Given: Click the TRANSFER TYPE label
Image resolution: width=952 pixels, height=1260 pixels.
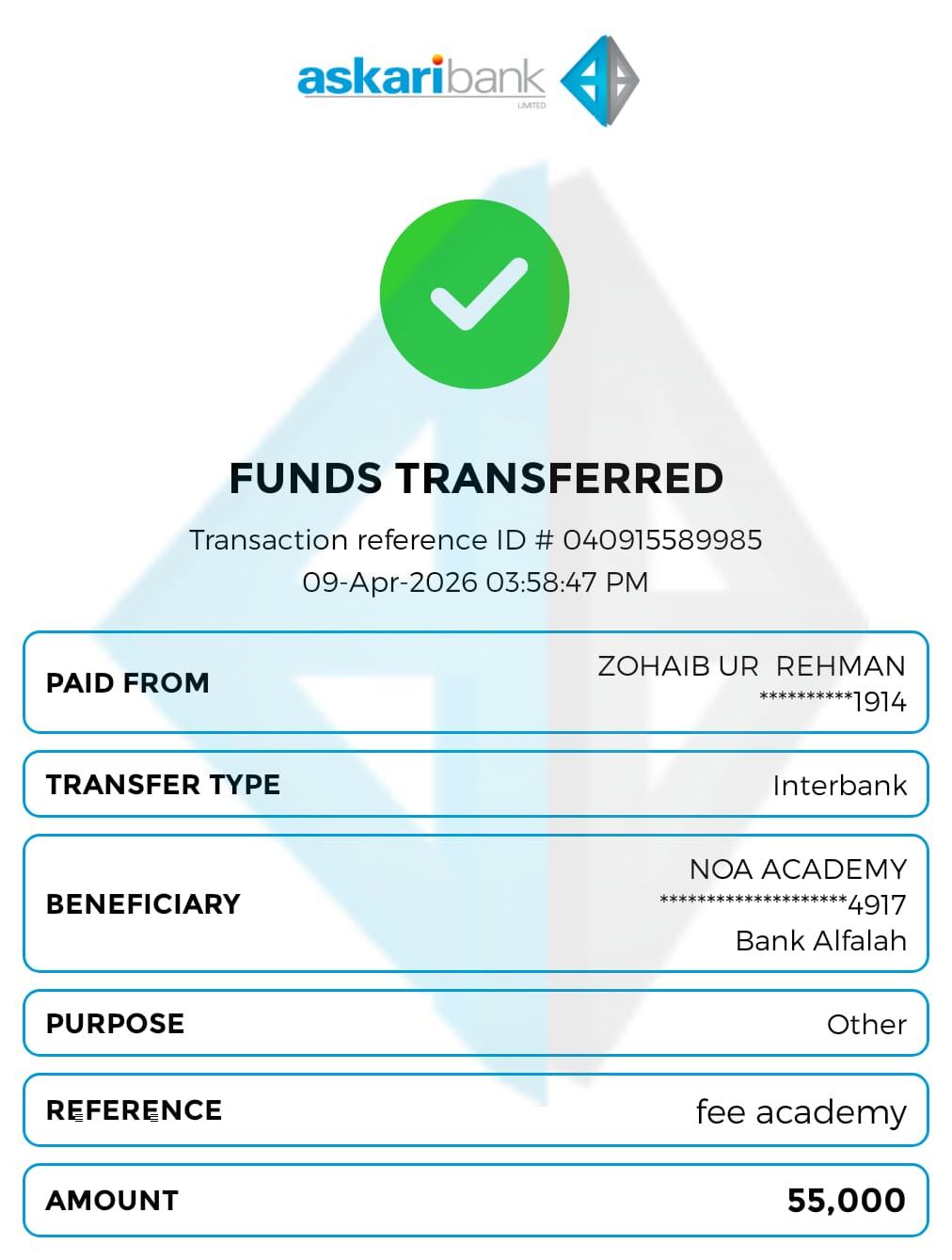Looking at the screenshot, I should pos(164,785).
